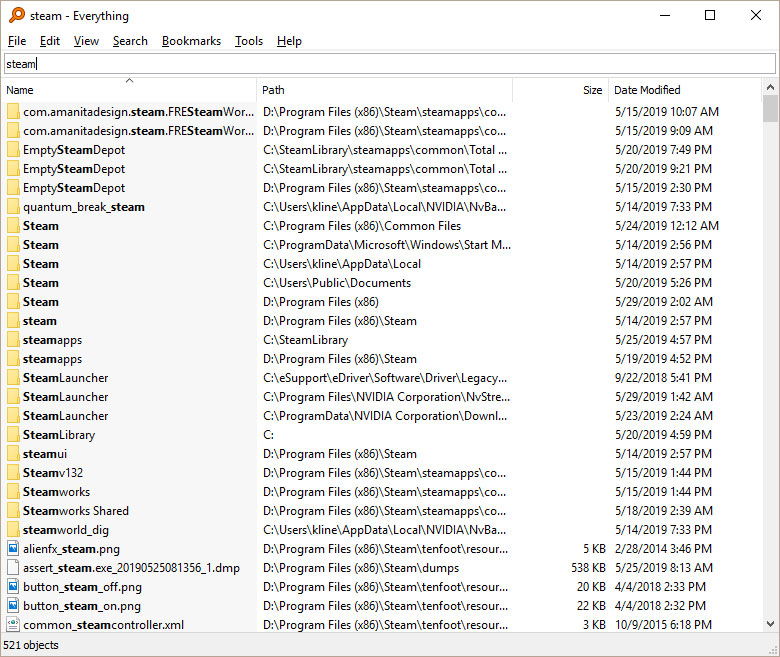This screenshot has height=657, width=780.
Task: Select folder icon of quantum_break_steam
Action: click(13, 207)
